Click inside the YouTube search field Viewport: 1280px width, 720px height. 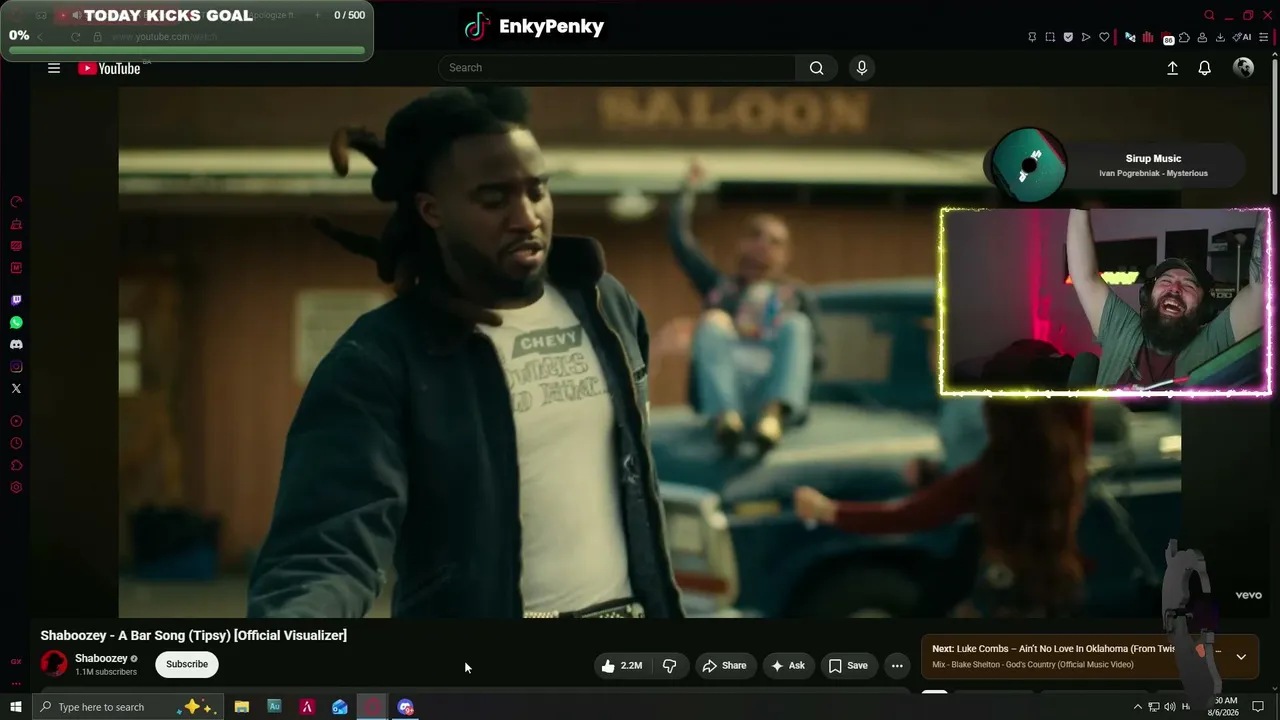click(617, 68)
